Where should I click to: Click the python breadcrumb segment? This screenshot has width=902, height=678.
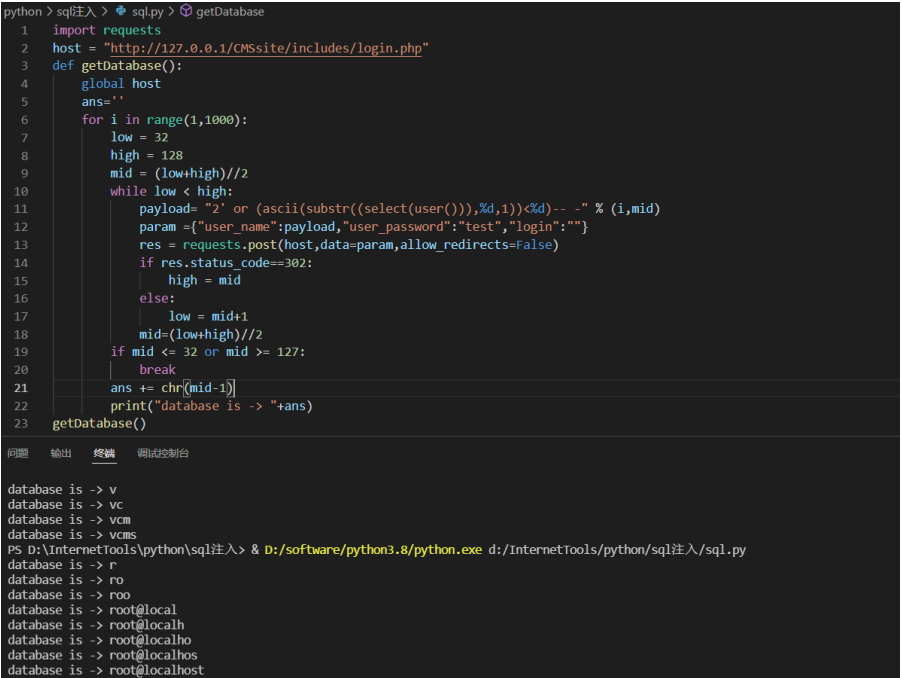(x=22, y=12)
